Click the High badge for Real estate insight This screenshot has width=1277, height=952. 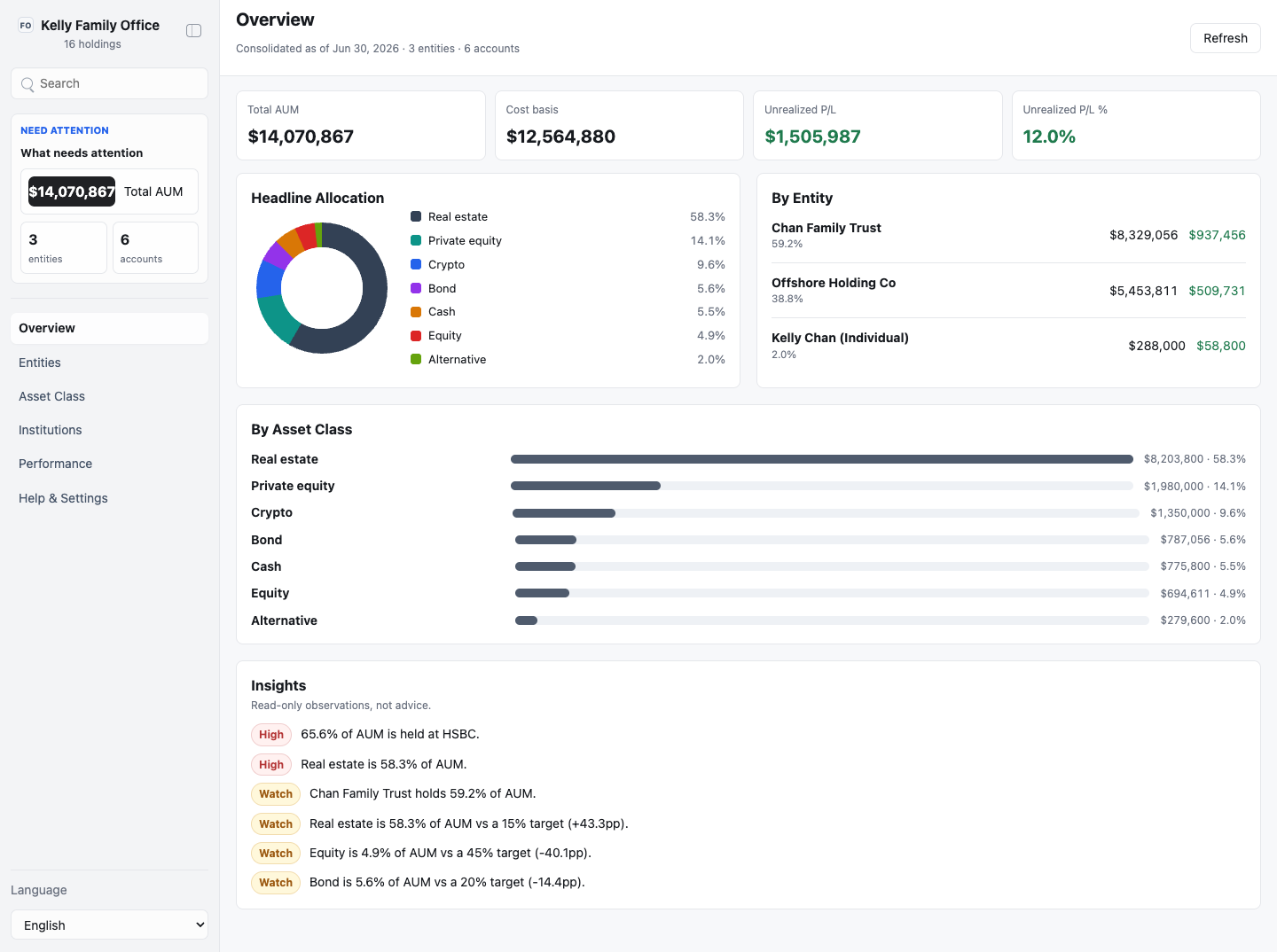(x=271, y=764)
